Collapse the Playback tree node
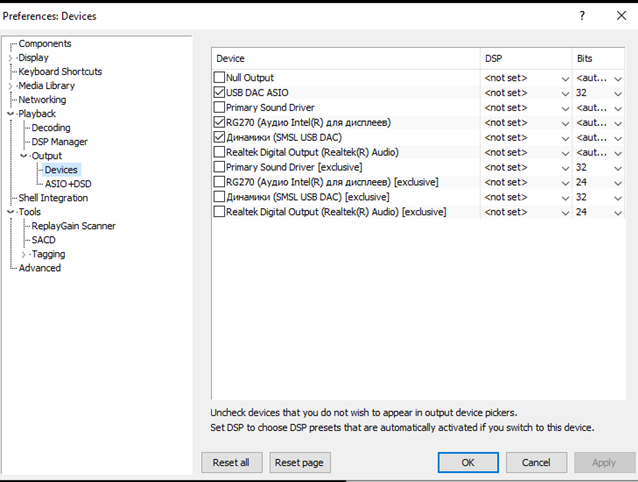The image size is (638, 482). (x=11, y=113)
